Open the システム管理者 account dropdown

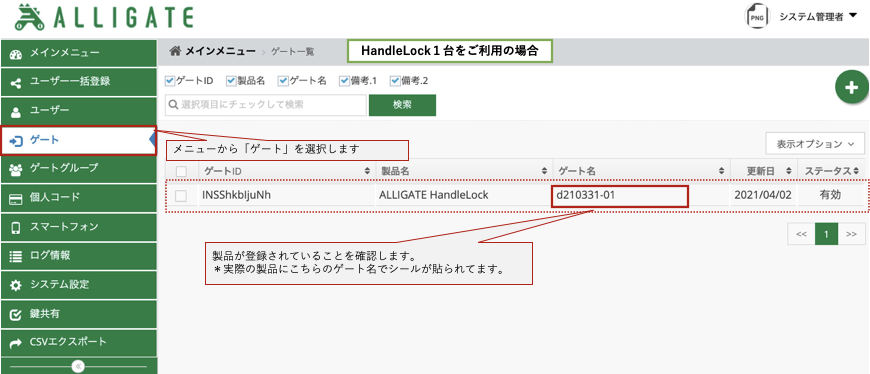[x=818, y=17]
